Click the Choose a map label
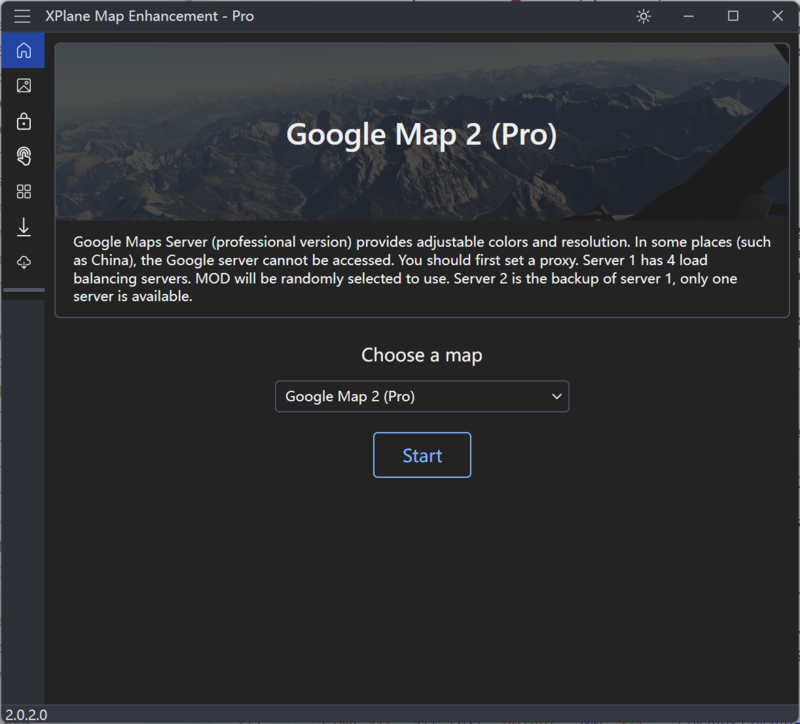 [x=422, y=355]
